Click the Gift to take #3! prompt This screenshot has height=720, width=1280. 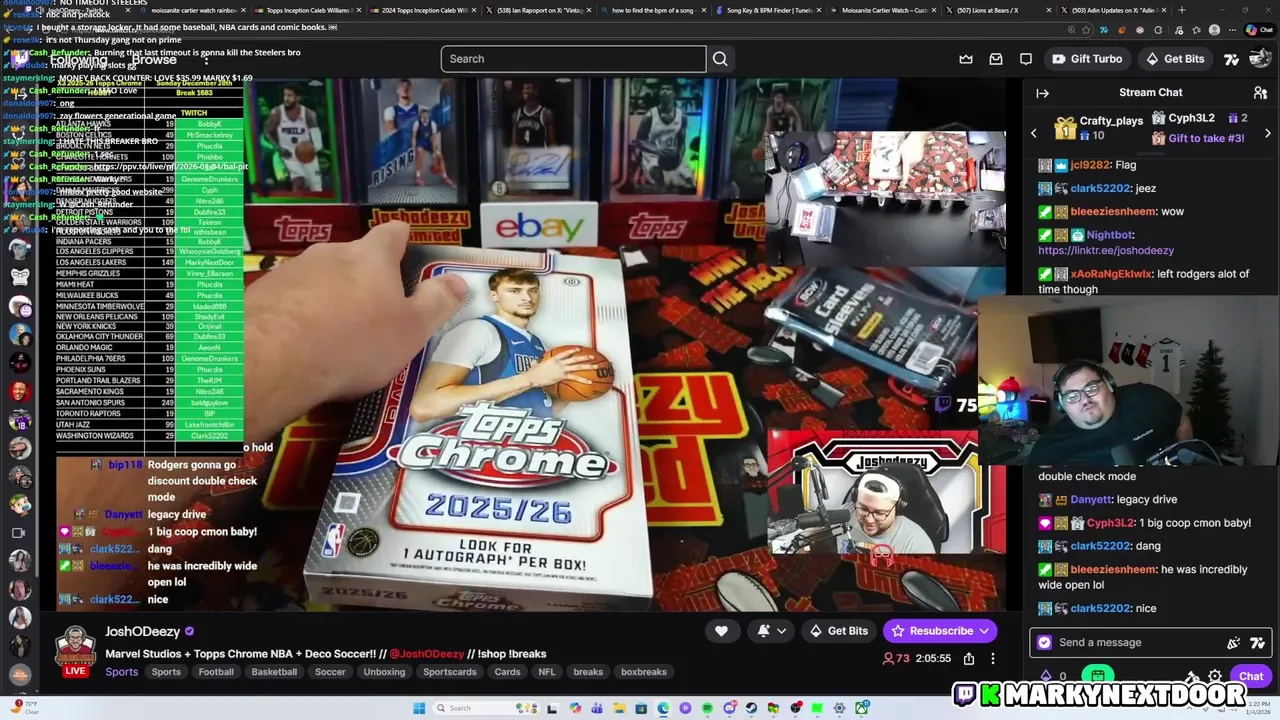coord(1206,138)
